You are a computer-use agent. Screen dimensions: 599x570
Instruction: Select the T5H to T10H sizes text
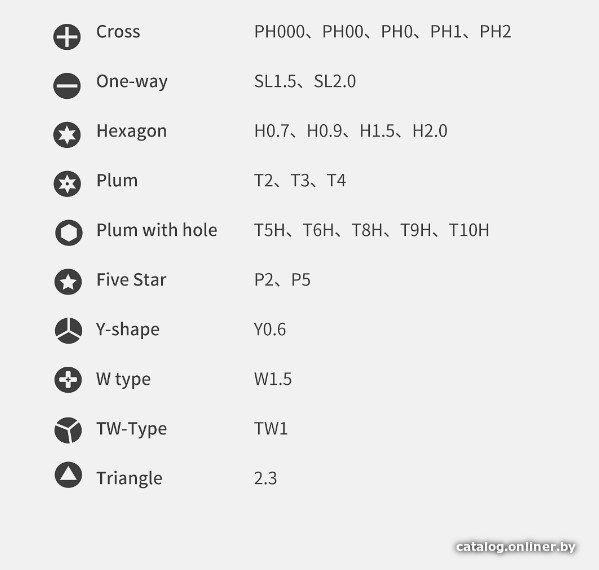point(371,230)
